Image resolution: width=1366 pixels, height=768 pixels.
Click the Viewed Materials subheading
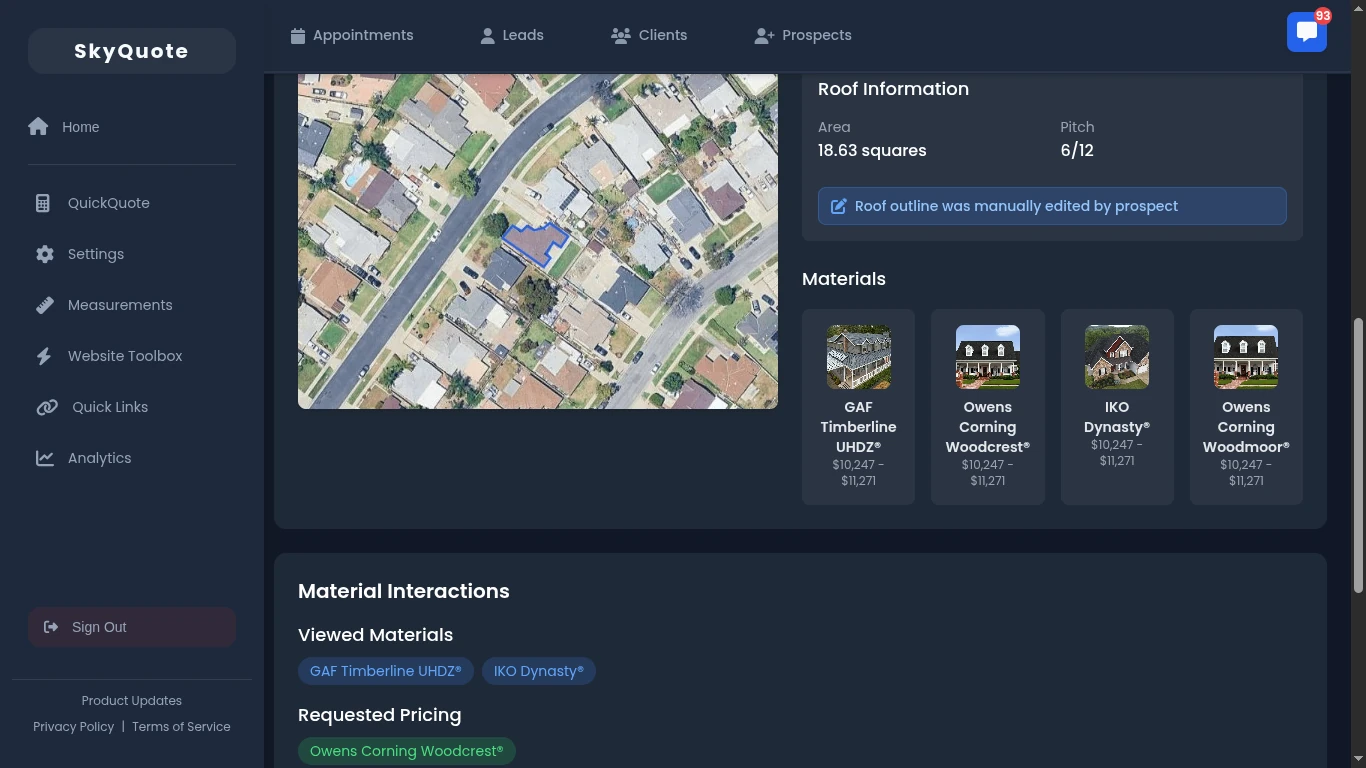[375, 635]
